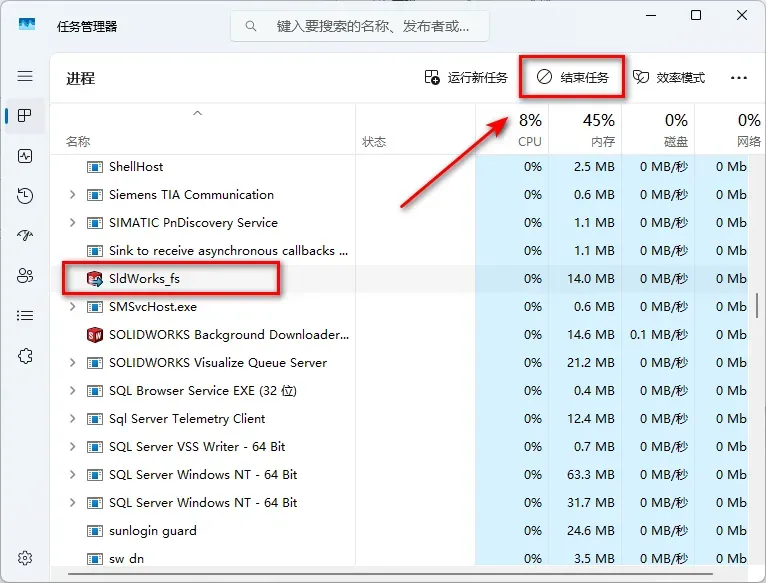Click the sw_dn process icon
Image resolution: width=766 pixels, height=583 pixels.
[x=95, y=559]
